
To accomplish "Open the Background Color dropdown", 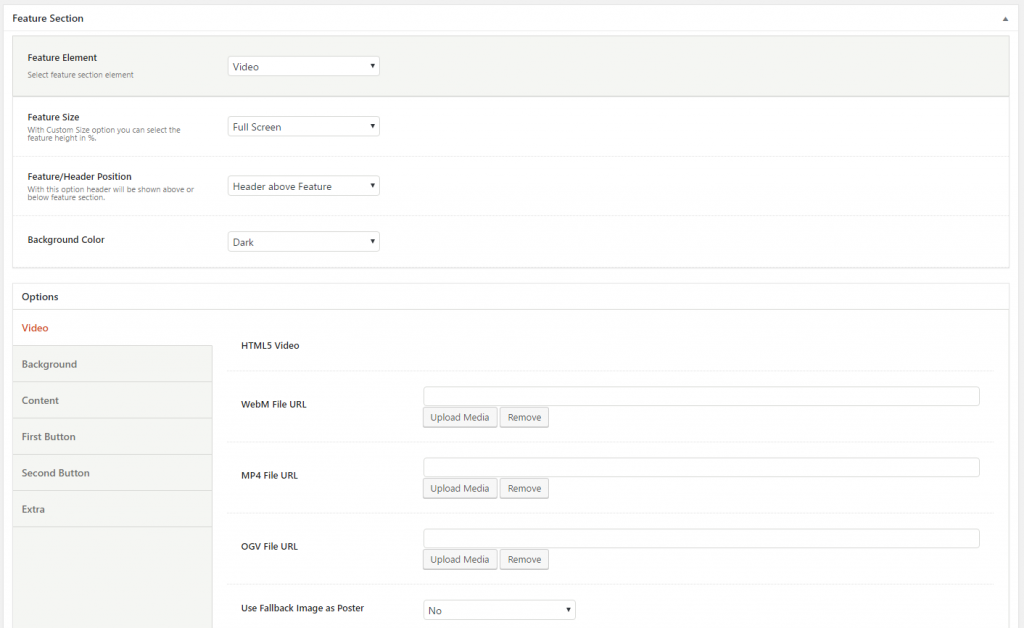I will click(x=303, y=242).
